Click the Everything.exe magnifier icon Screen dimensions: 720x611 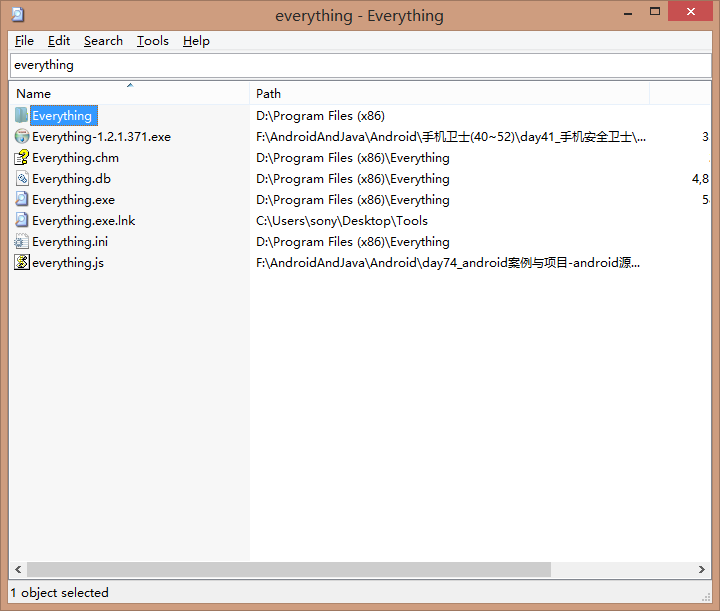pos(22,199)
